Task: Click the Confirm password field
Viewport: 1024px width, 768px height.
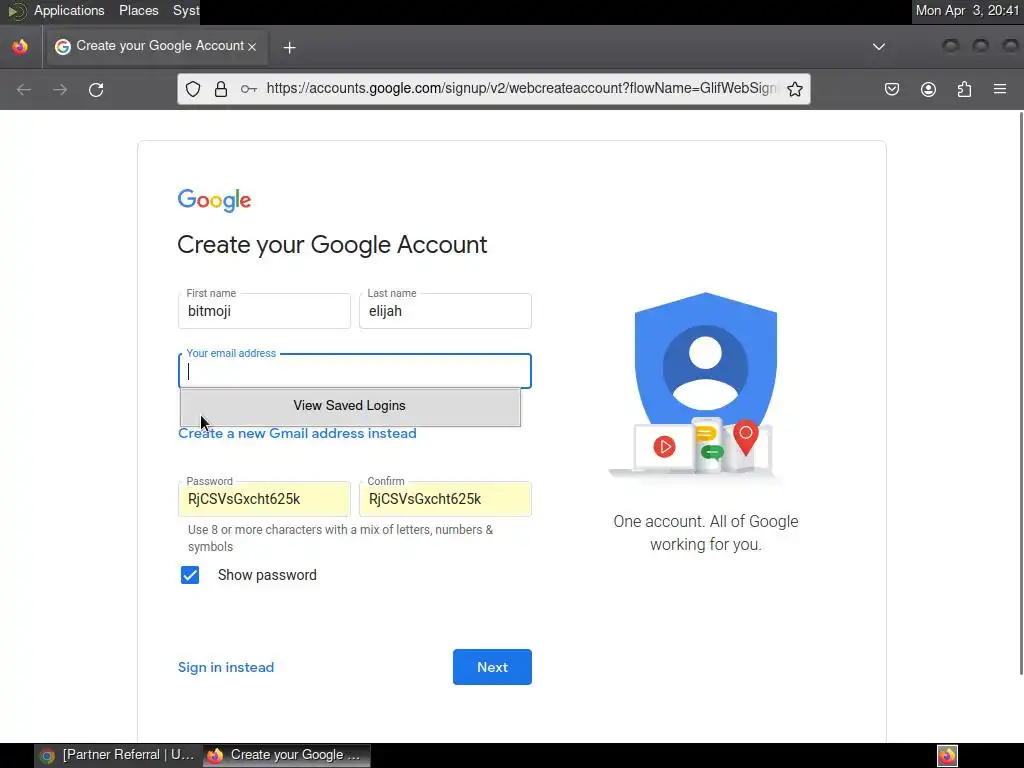Action: click(x=445, y=499)
